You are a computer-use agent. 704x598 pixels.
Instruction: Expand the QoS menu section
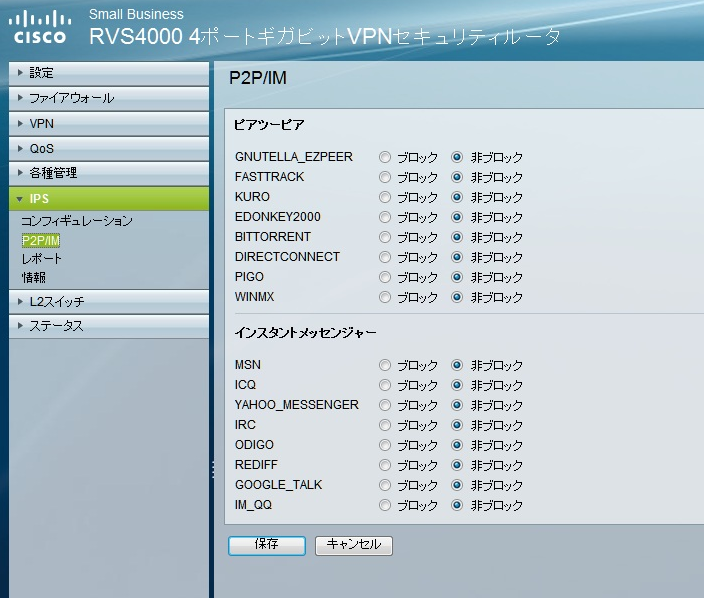(109, 149)
